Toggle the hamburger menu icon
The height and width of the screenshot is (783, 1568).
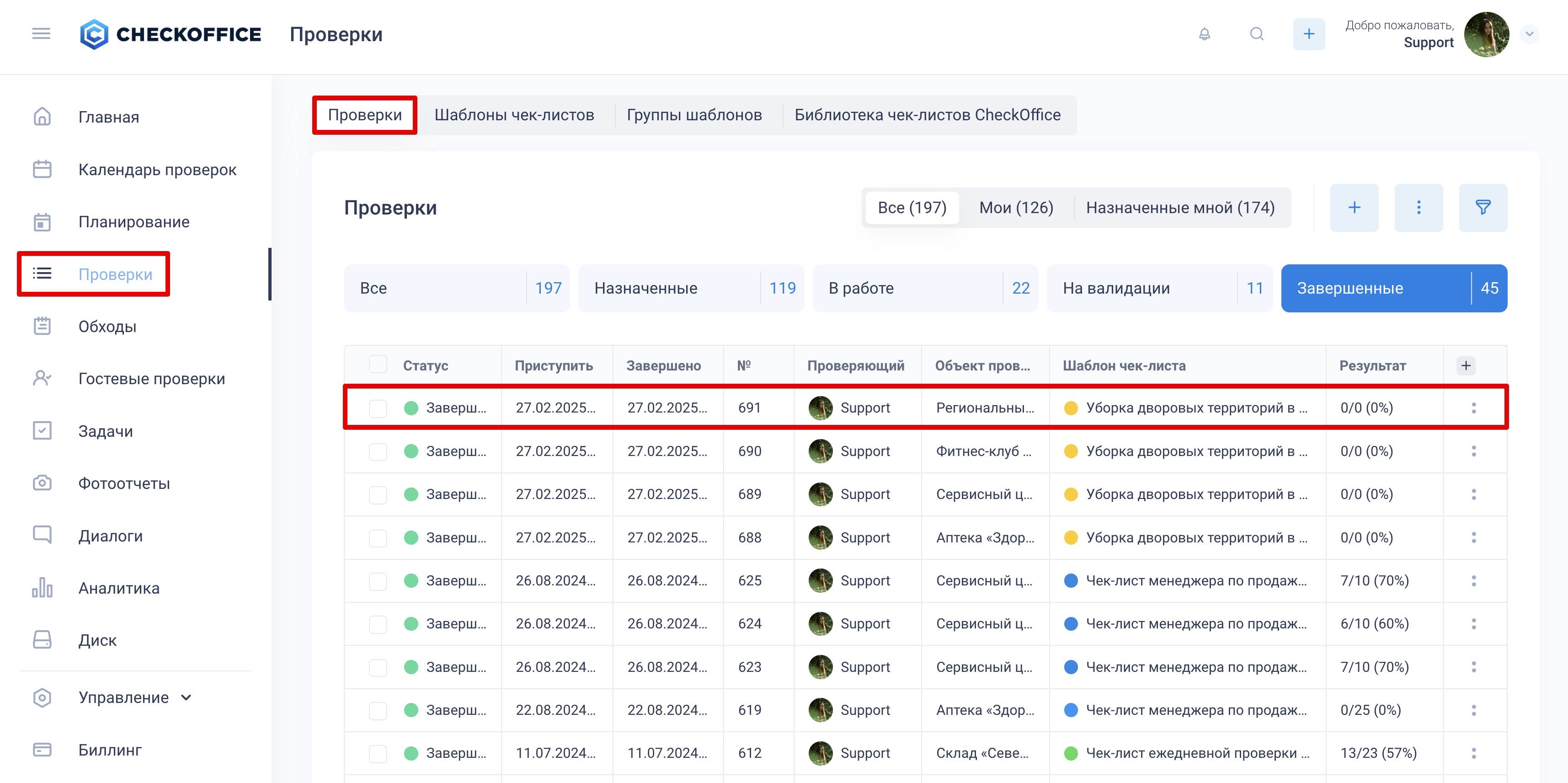pyautogui.click(x=41, y=34)
